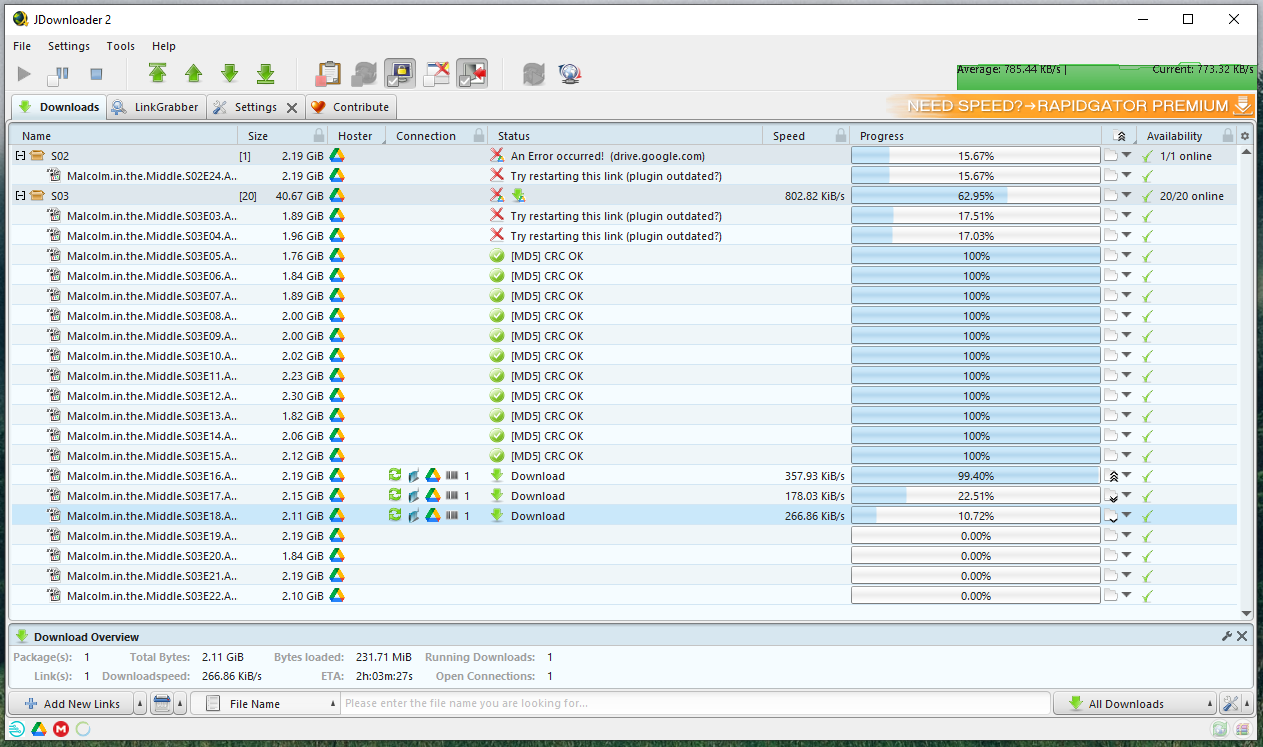The image size is (1263, 747).
Task: Open the Add New Links dropdown arrow
Action: [140, 704]
